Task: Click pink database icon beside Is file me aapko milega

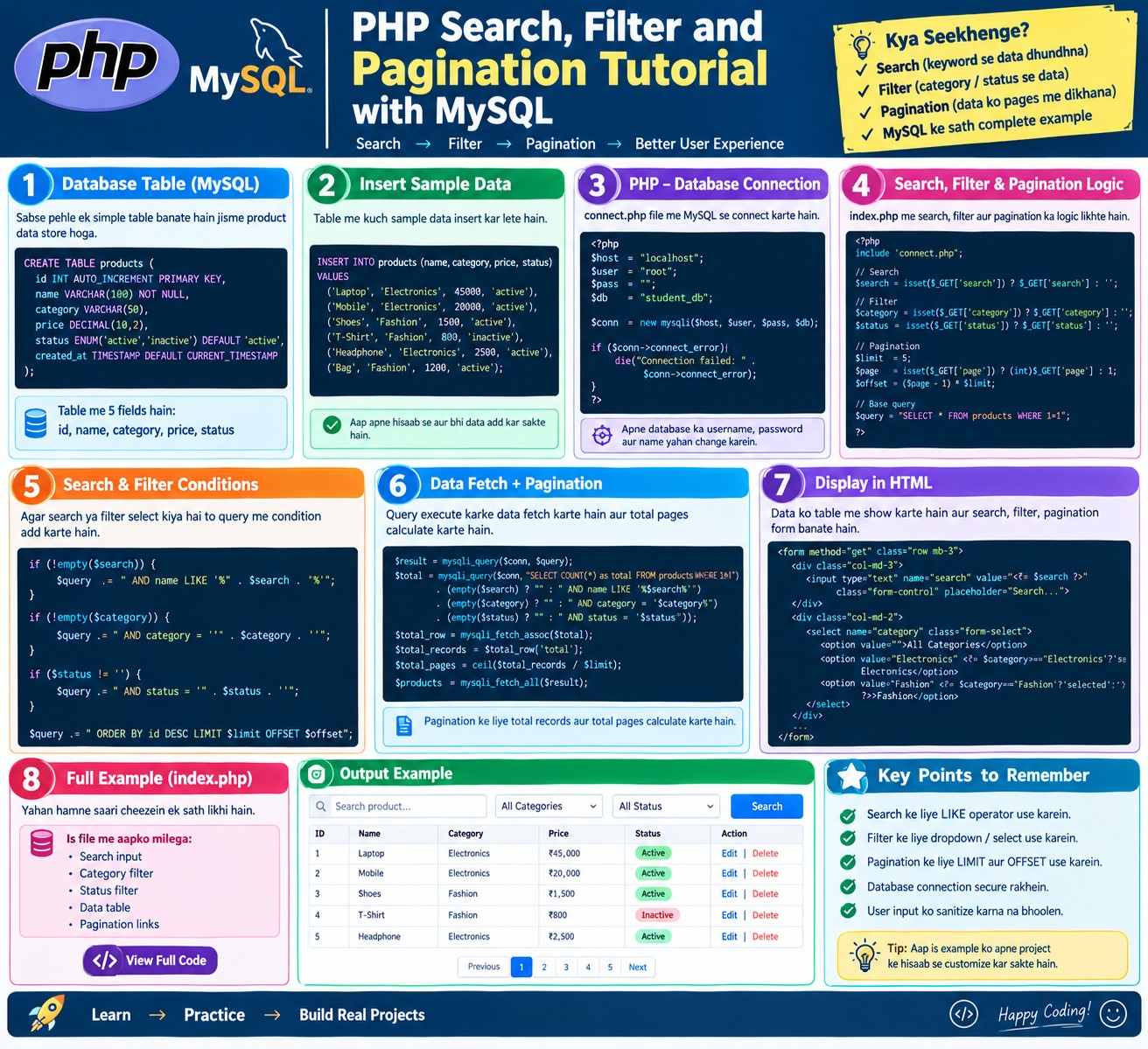Action: (41, 843)
